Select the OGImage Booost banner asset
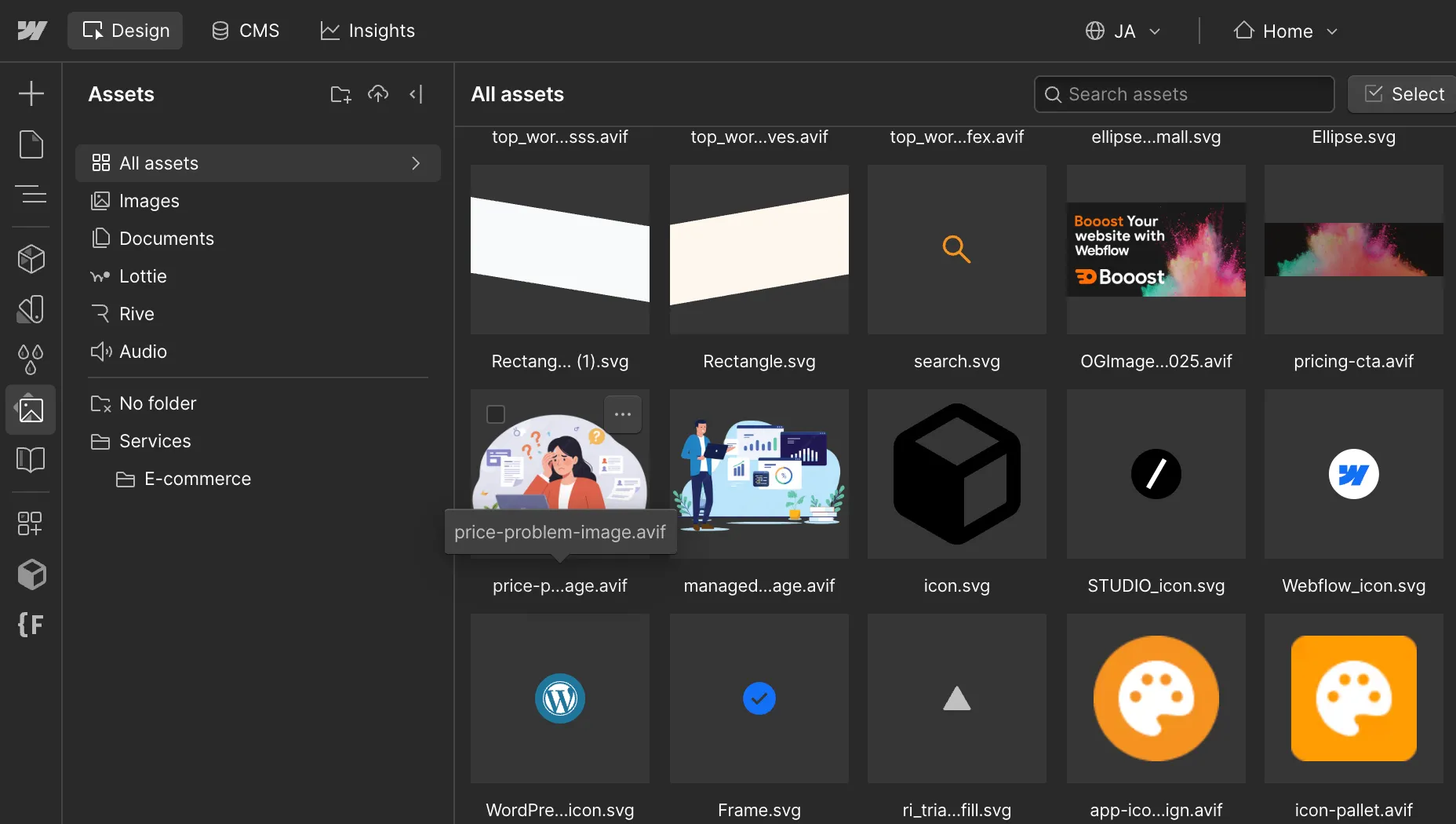Image resolution: width=1456 pixels, height=824 pixels. (1156, 250)
